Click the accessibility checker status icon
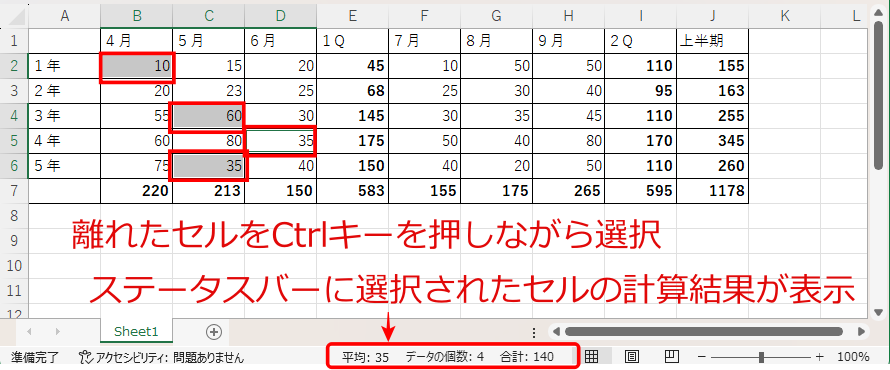This screenshot has height=370, width=890. coord(85,357)
